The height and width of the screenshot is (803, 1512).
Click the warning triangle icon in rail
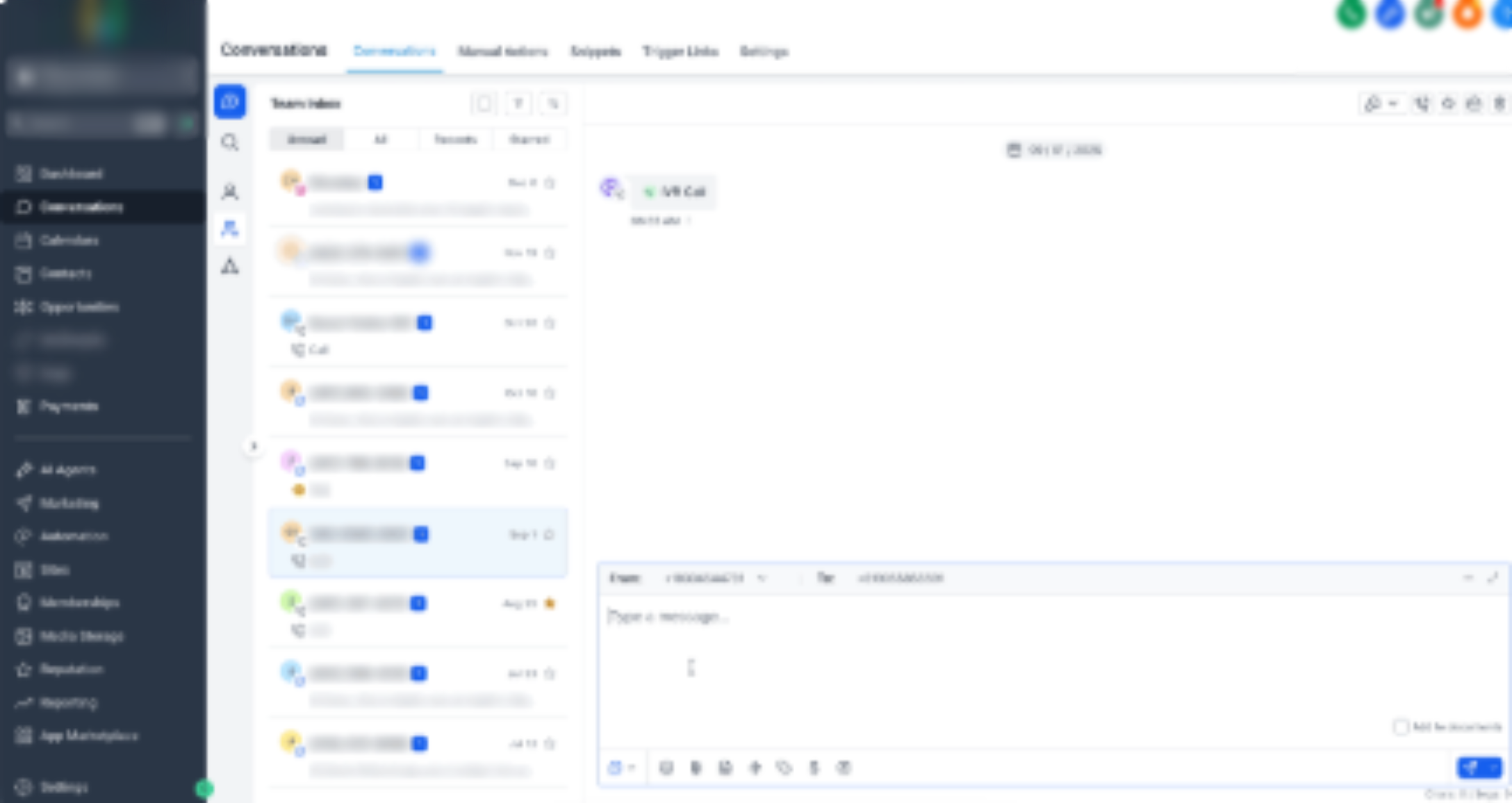pos(230,265)
